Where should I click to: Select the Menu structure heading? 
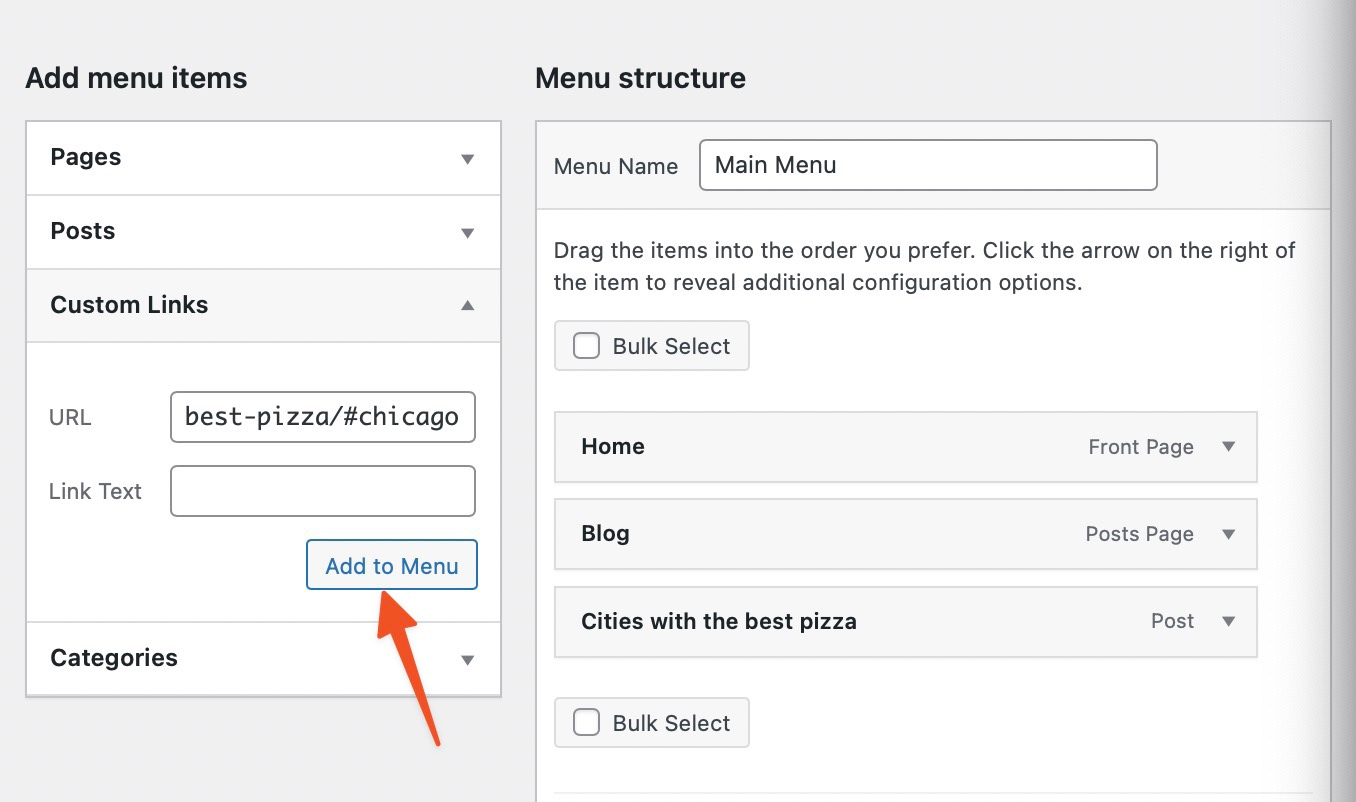click(640, 78)
